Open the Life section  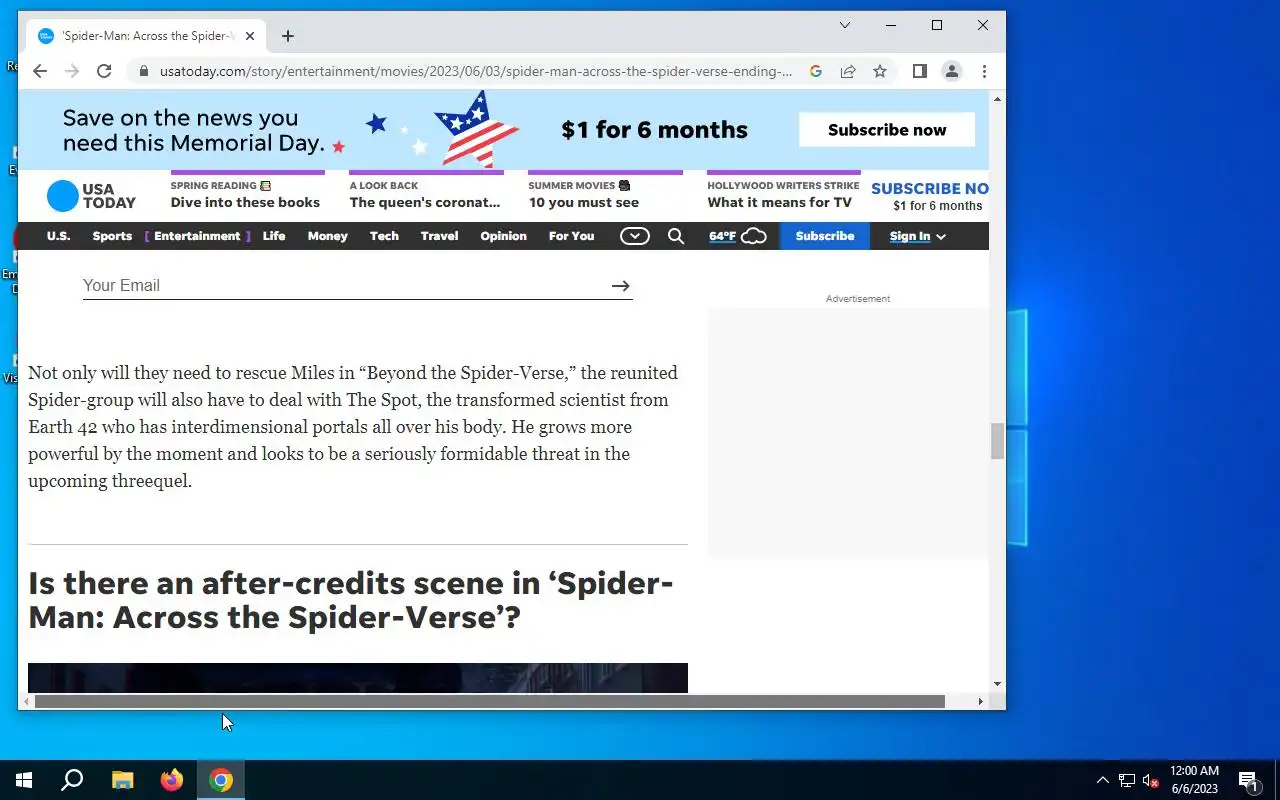274,236
